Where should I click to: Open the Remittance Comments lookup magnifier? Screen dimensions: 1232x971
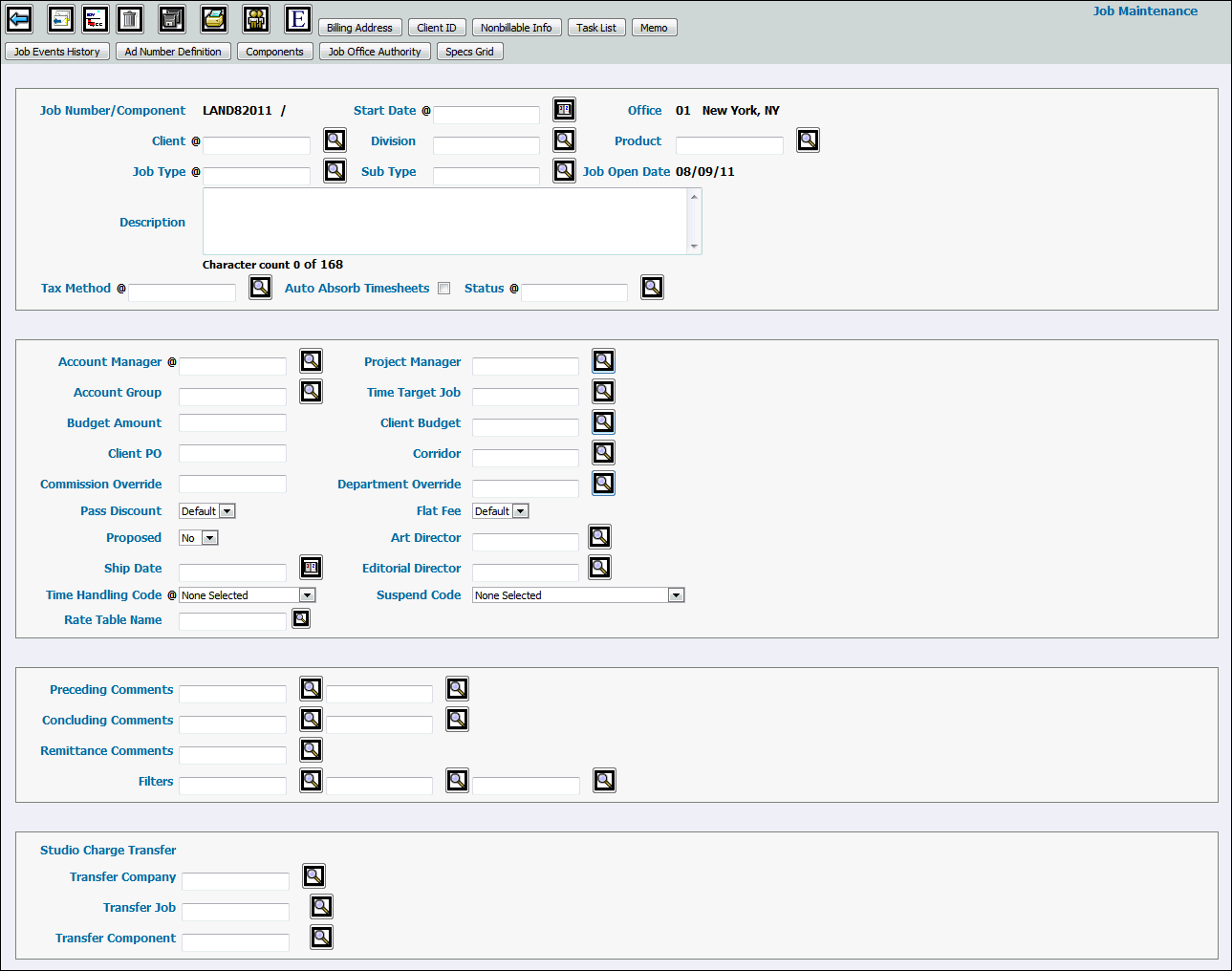311,749
